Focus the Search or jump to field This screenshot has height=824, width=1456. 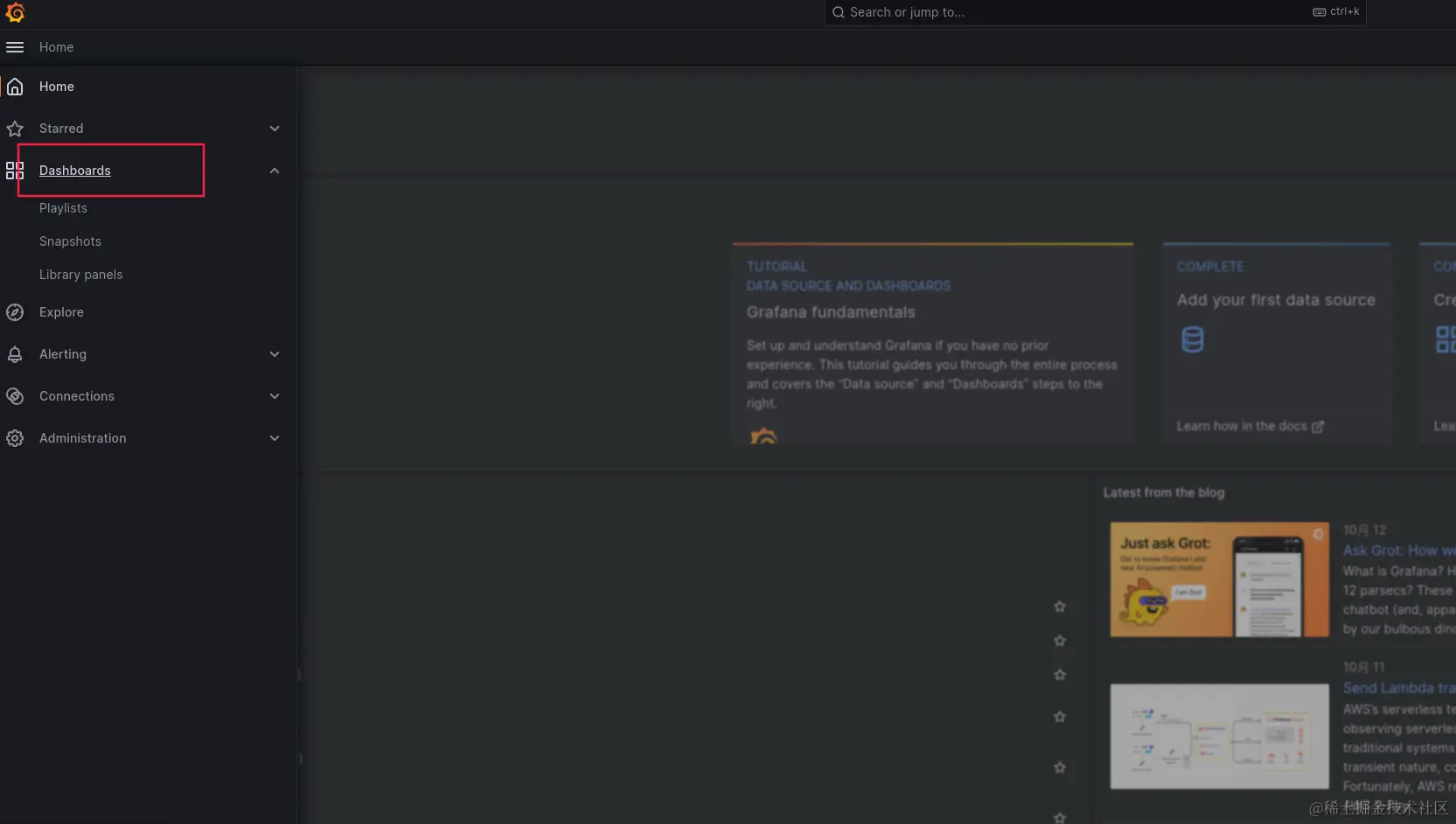pos(1095,12)
